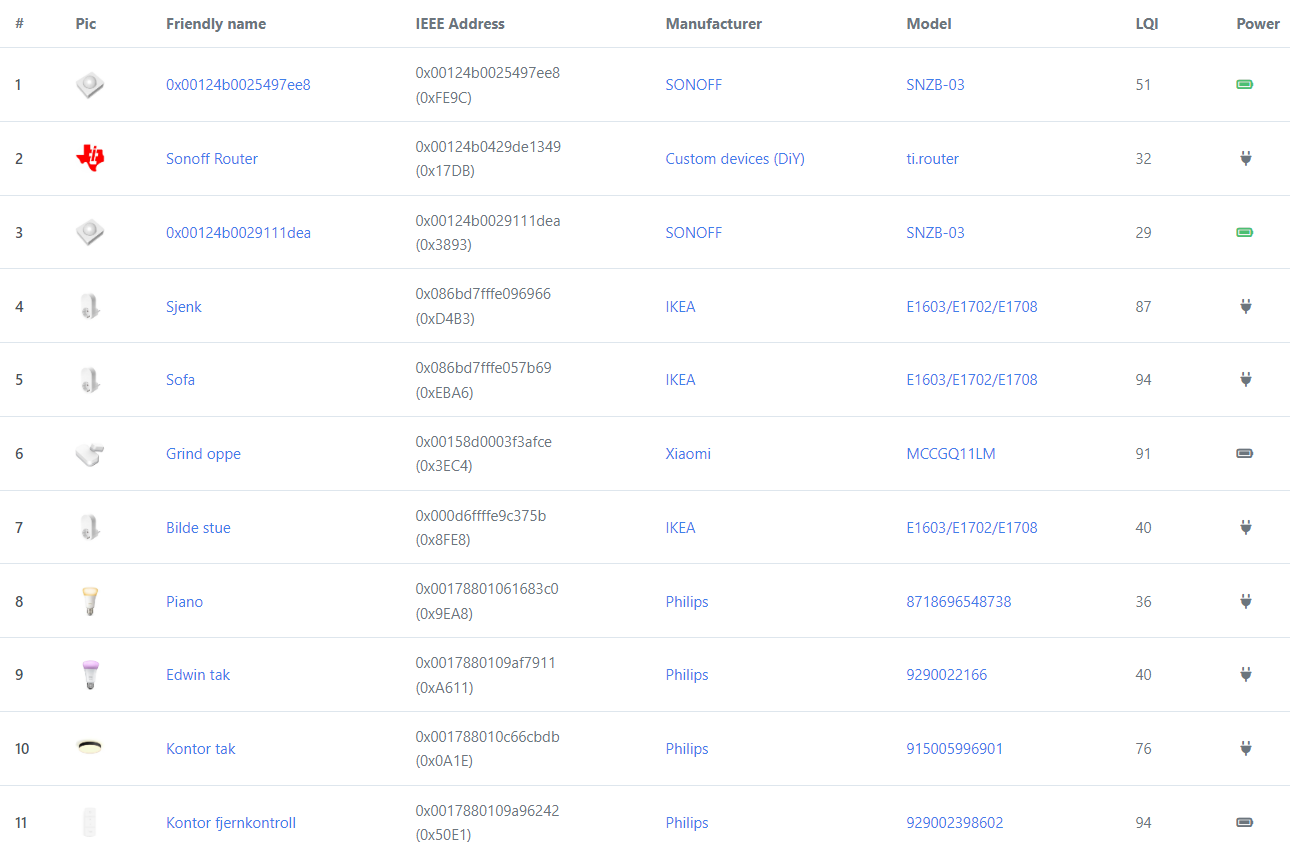Click the Custom devices (DiY) manufacturer link
This screenshot has height=857, width=1290.
click(735, 158)
